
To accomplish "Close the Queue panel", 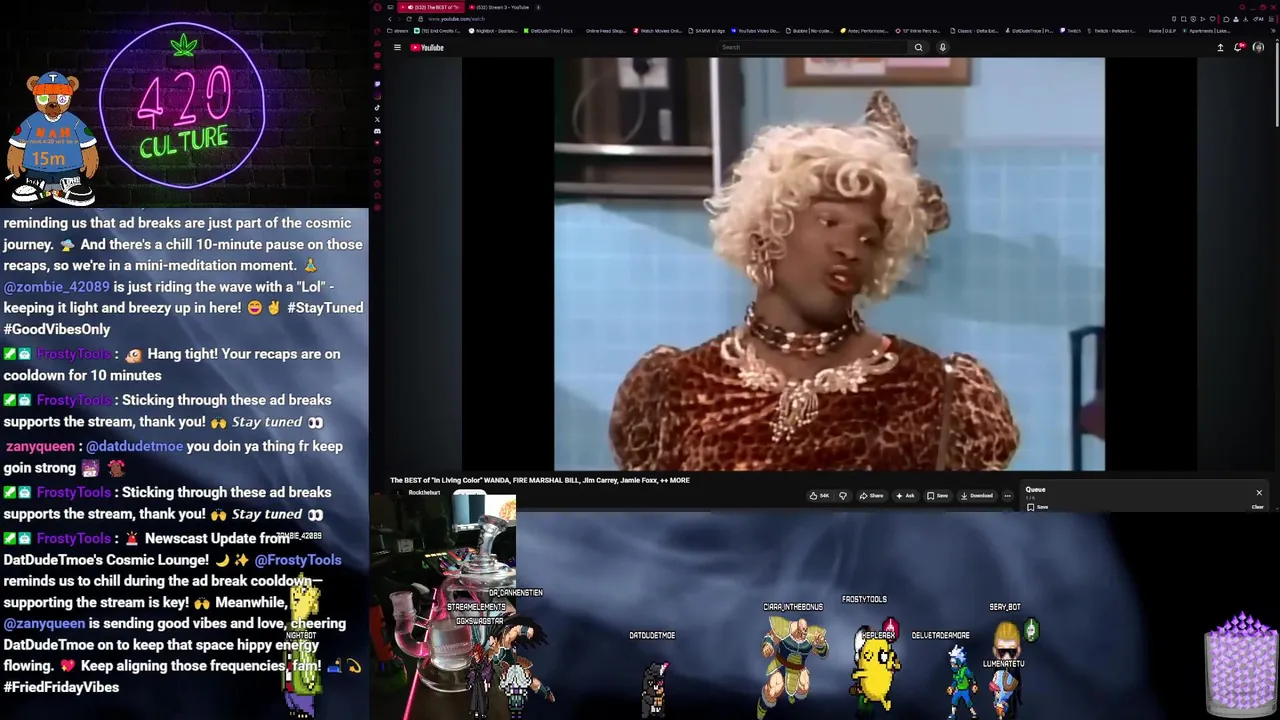I will pos(1259,492).
